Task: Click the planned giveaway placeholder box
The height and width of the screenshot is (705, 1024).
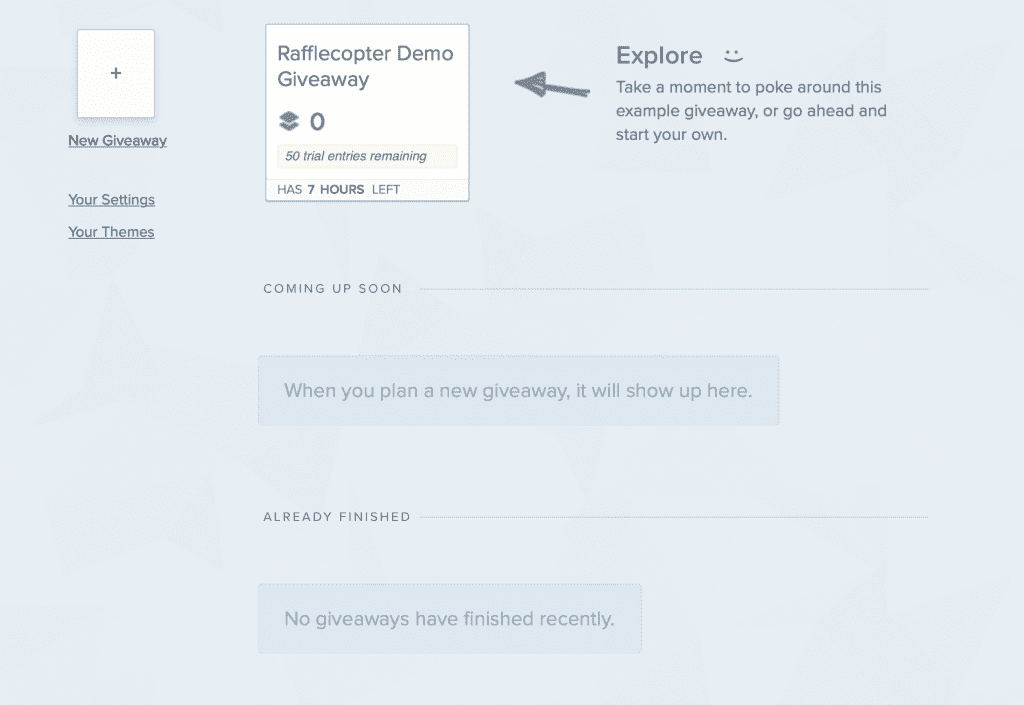Action: 518,390
